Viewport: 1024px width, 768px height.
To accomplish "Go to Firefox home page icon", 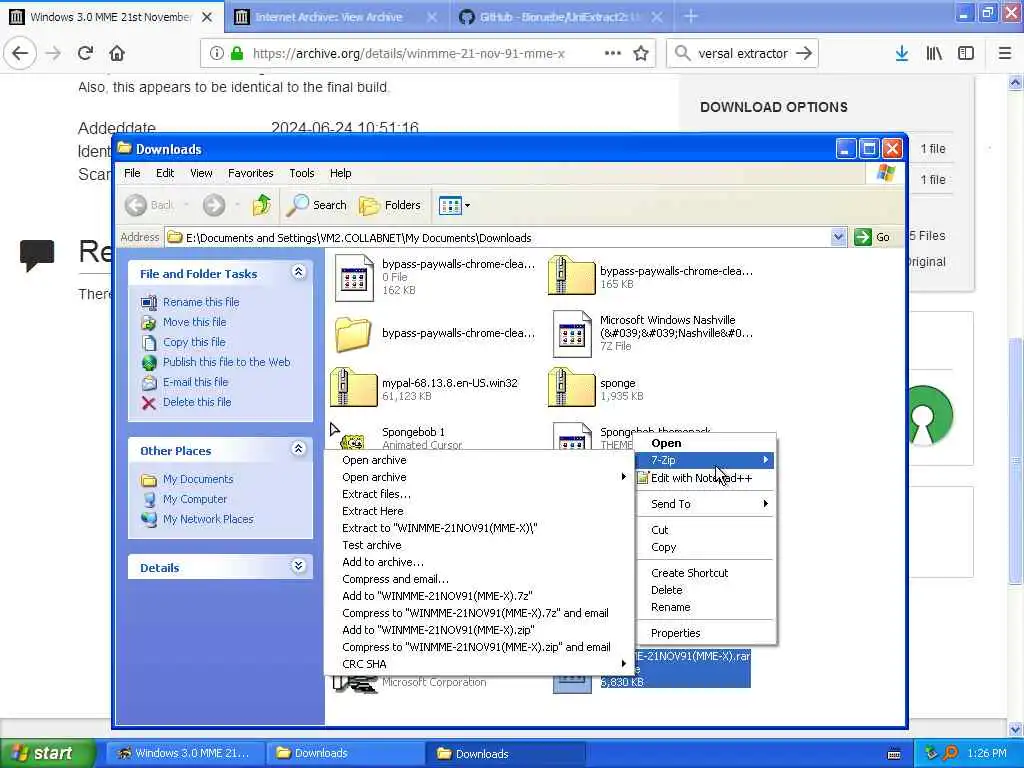I will tap(117, 53).
